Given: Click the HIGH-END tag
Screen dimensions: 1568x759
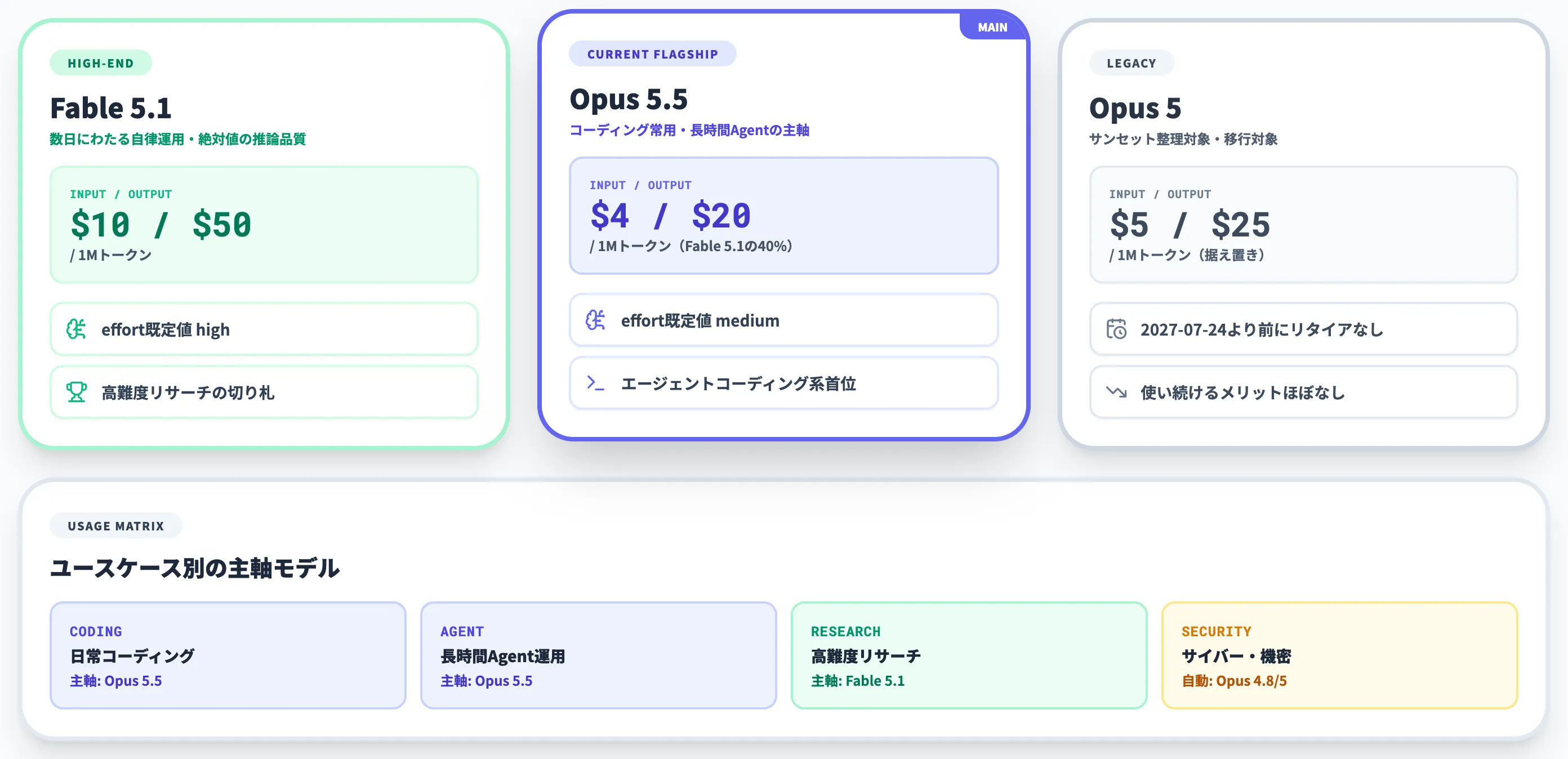Looking at the screenshot, I should click(100, 62).
